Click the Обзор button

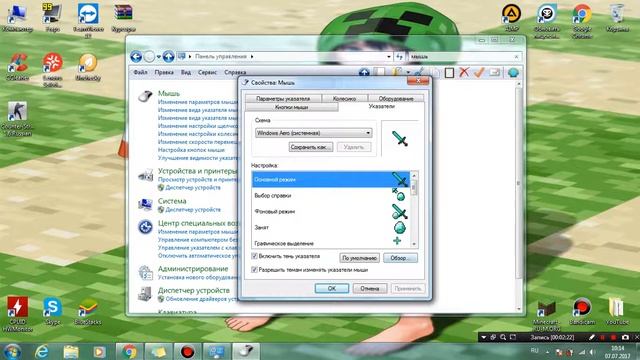(400, 258)
